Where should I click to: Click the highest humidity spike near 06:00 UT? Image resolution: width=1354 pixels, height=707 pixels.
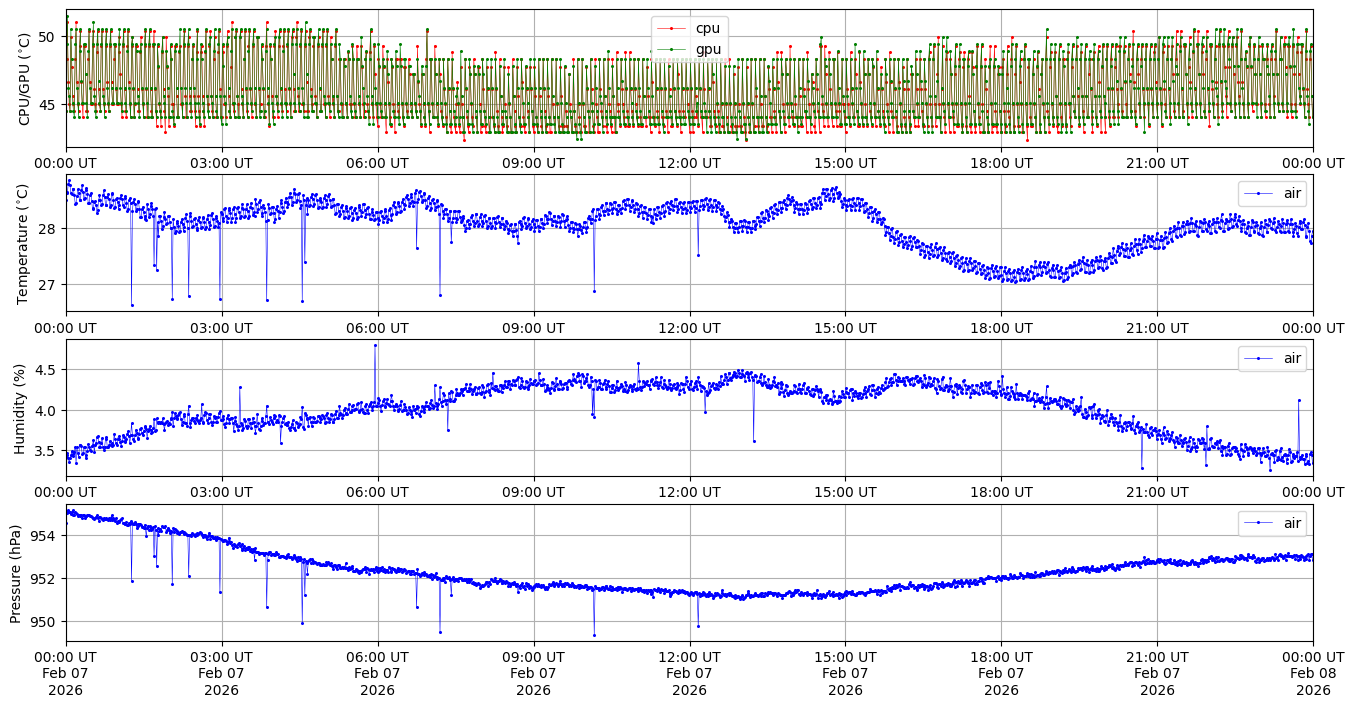375,345
